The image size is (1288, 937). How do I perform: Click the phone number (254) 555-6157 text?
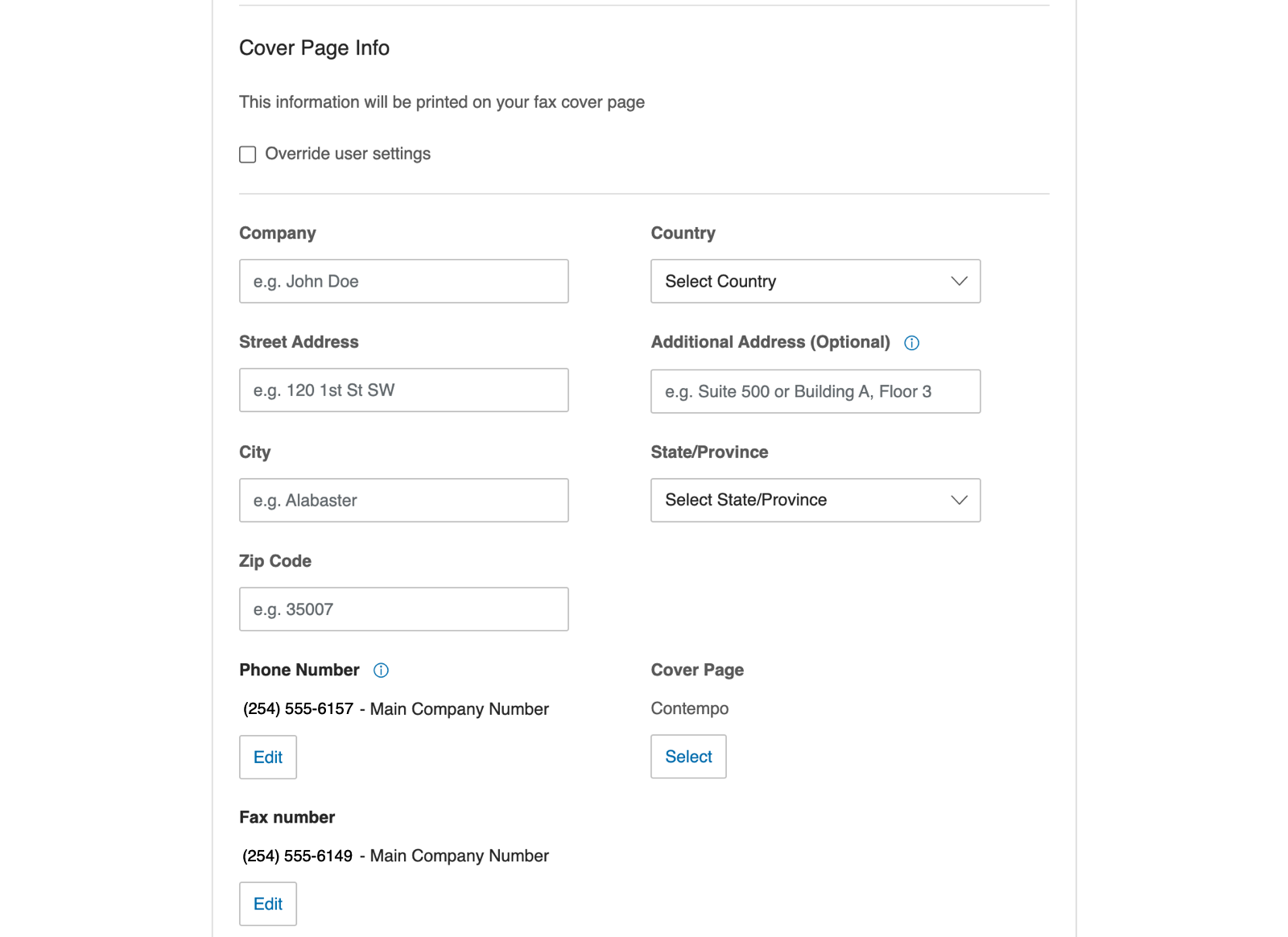299,709
